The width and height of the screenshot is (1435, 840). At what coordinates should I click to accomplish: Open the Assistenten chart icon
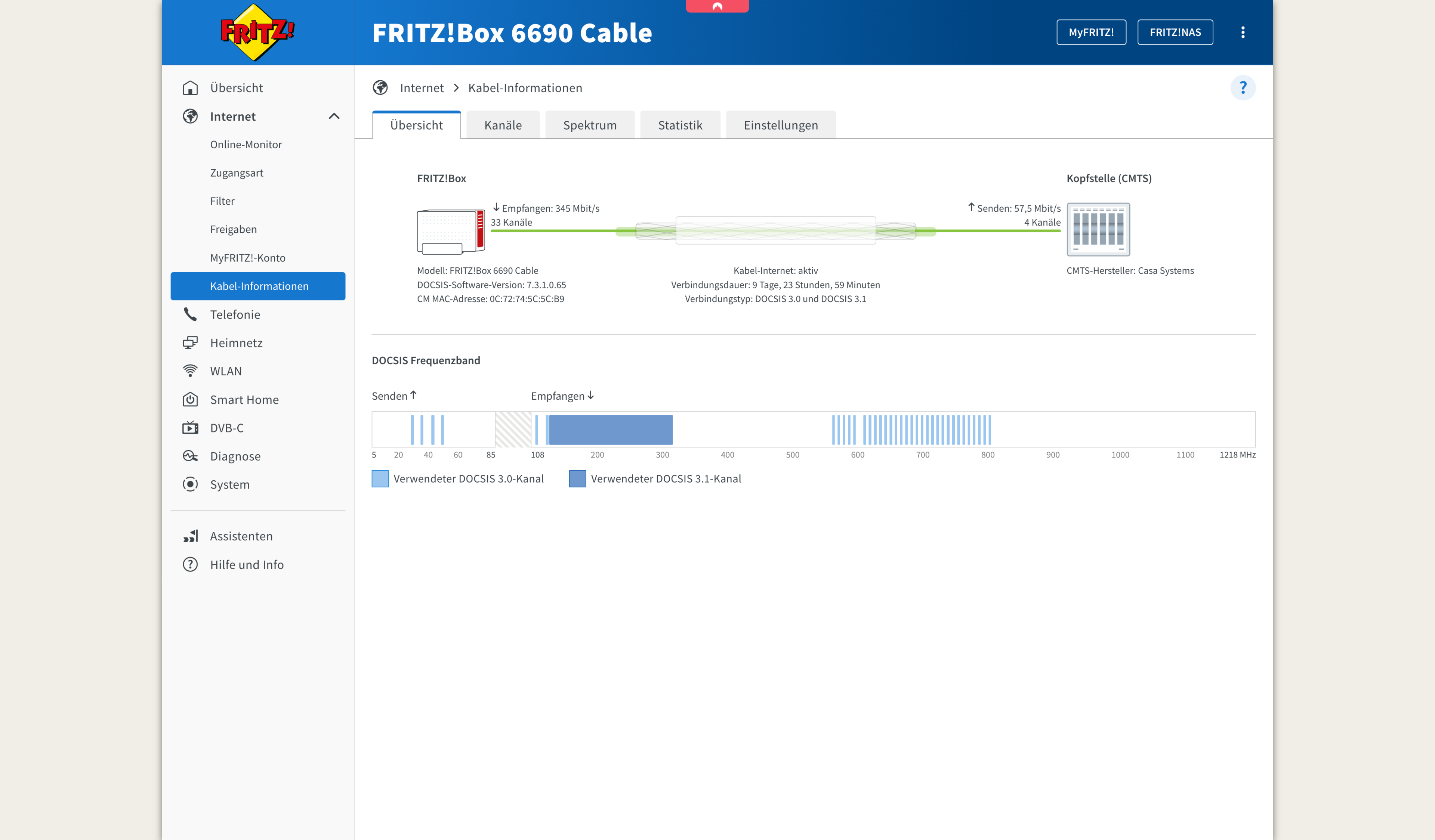pos(190,536)
